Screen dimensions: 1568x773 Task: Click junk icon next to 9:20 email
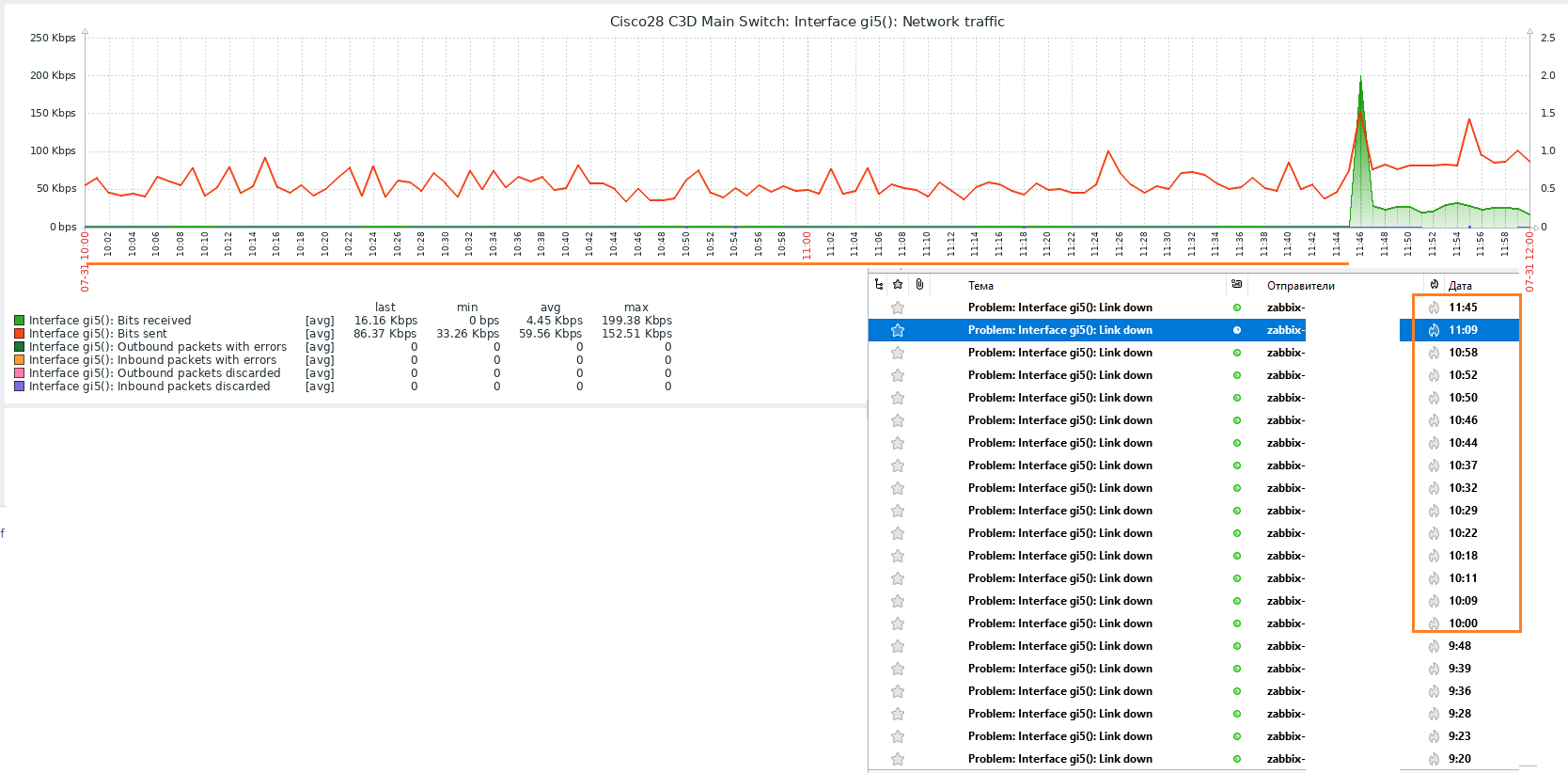tap(1434, 759)
